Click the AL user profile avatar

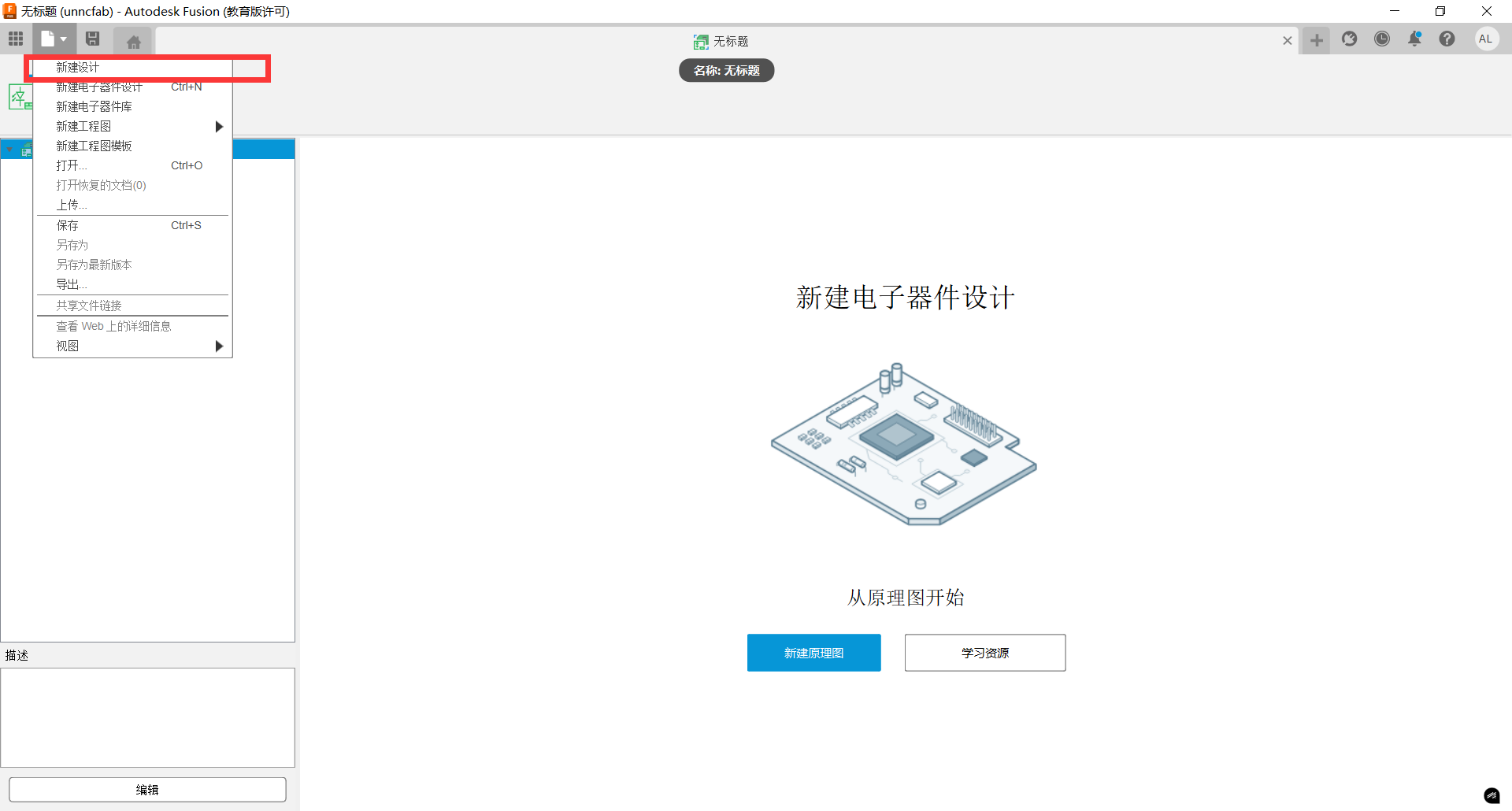[1485, 39]
